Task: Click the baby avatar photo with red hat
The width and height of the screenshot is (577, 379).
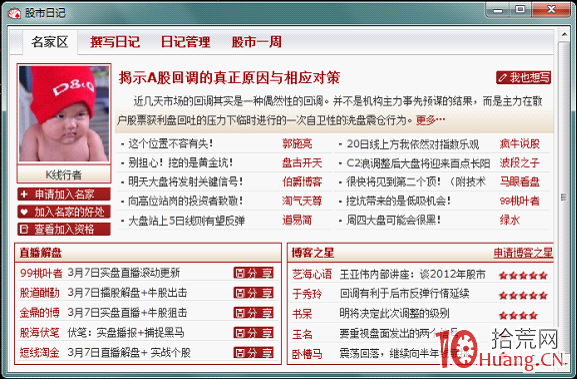Action: pyautogui.click(x=64, y=113)
